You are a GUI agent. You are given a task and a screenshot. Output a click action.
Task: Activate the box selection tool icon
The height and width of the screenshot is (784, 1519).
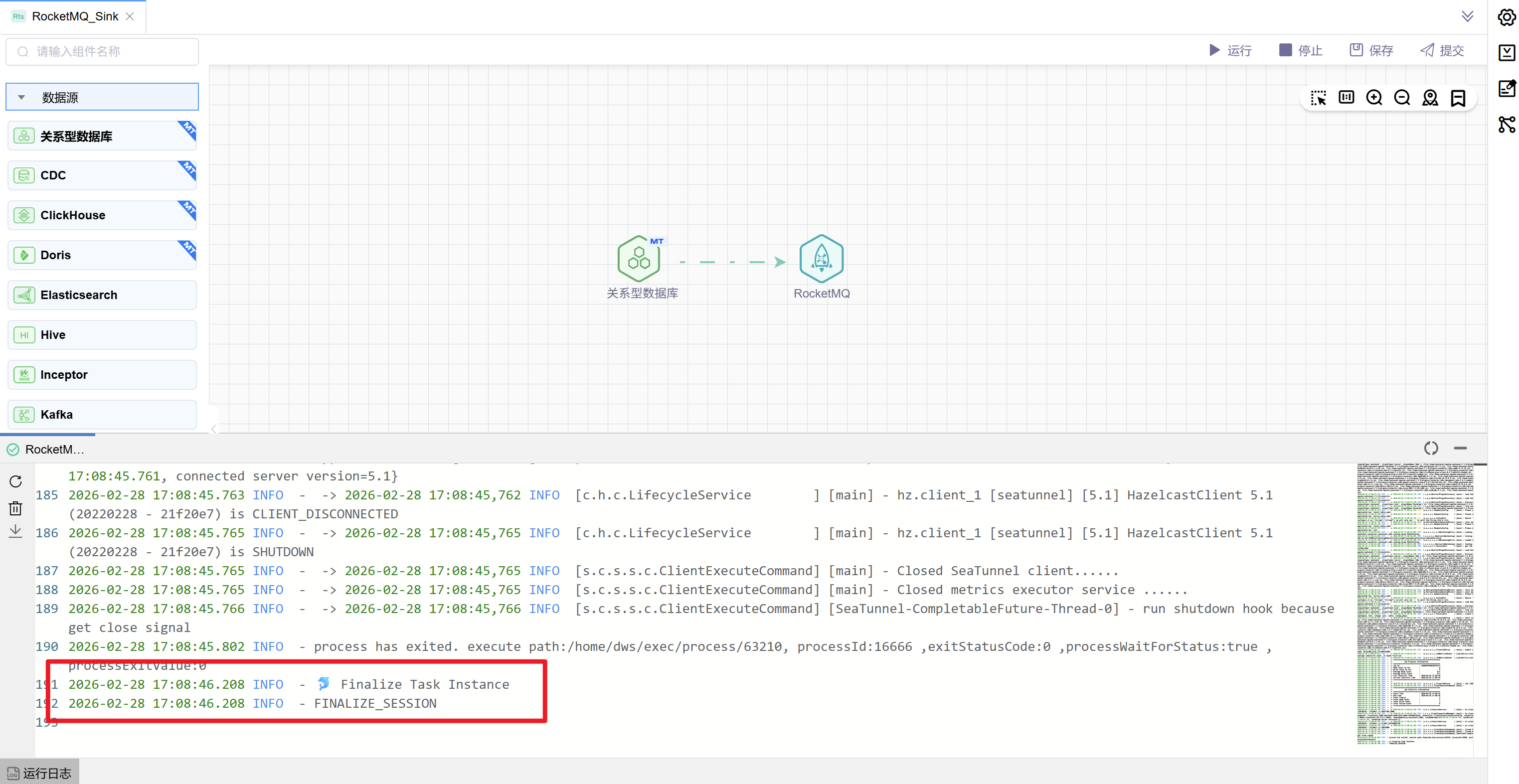coord(1318,98)
